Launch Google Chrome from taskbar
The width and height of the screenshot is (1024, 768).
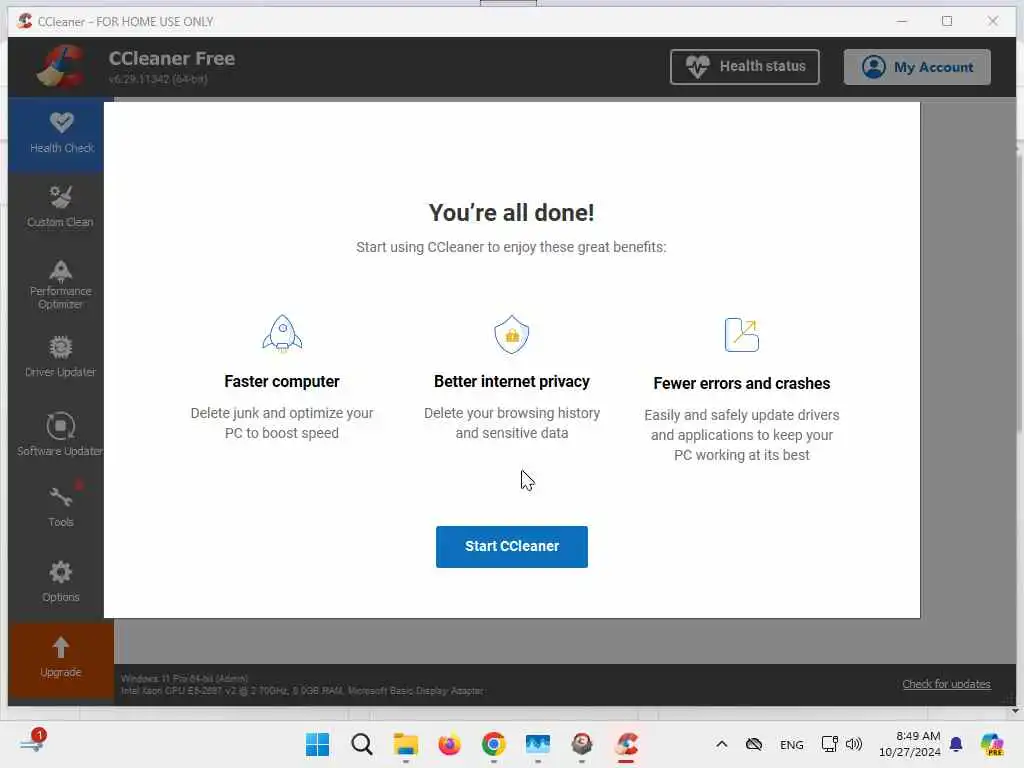click(x=494, y=744)
